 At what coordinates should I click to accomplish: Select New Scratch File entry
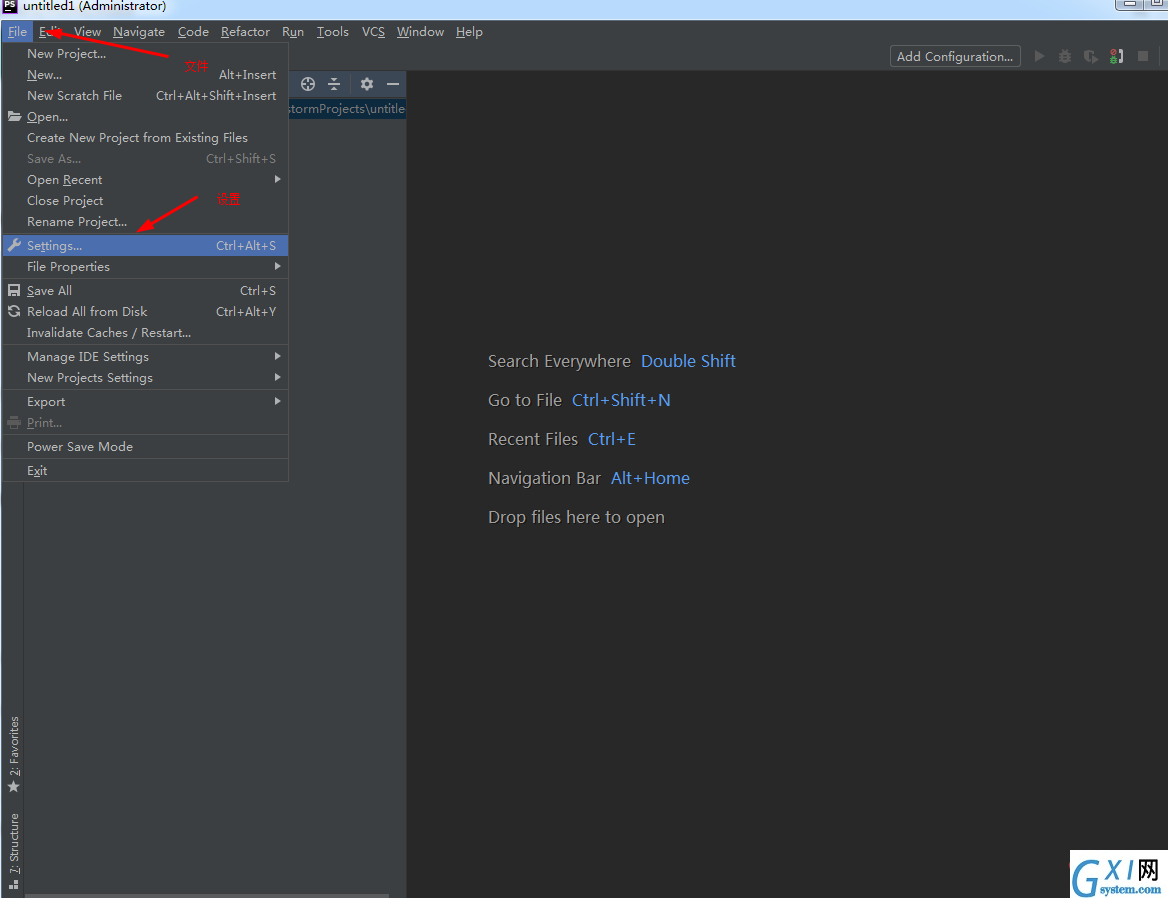[145, 95]
